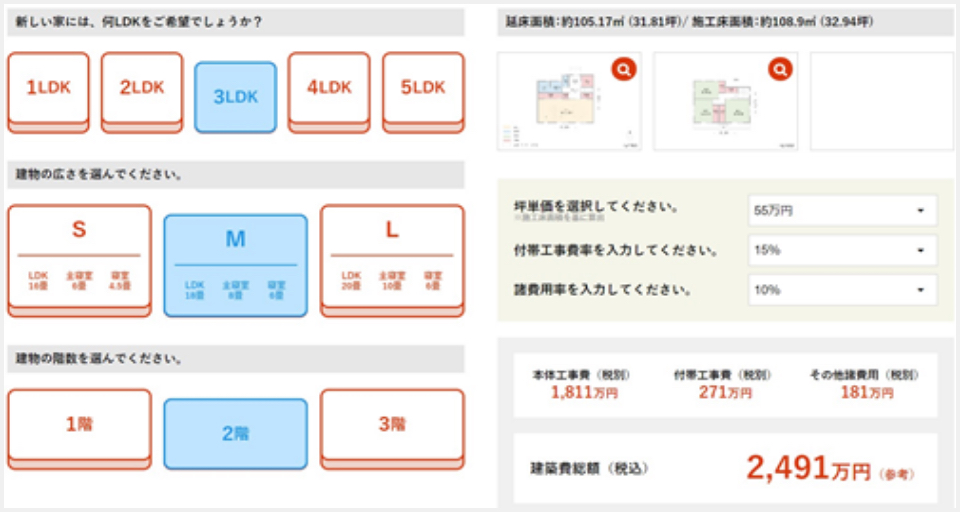The height and width of the screenshot is (512, 960).
Task: Click magnifier icon on first floor plan
Action: [624, 69]
